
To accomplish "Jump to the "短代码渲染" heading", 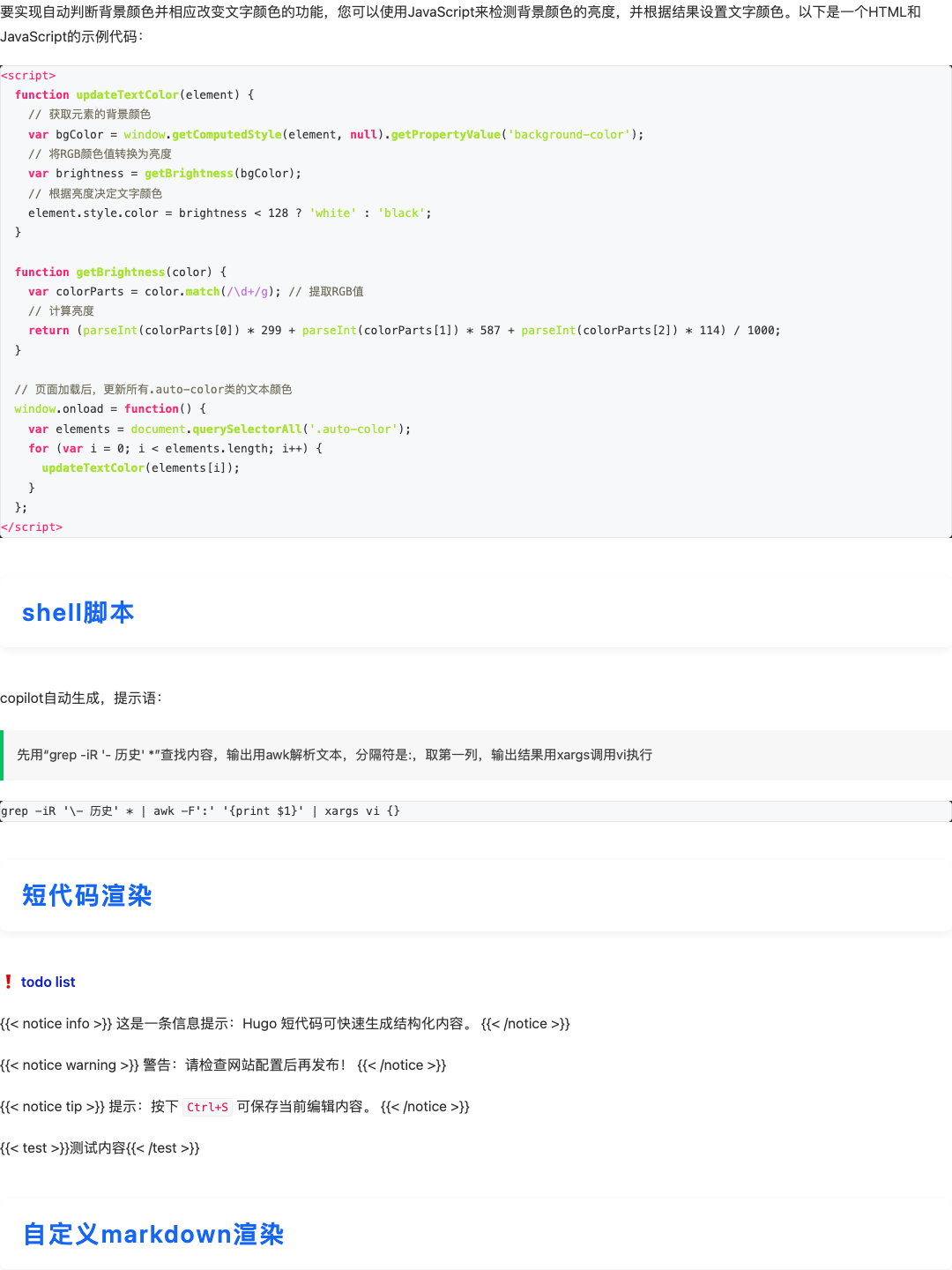I will point(86,895).
